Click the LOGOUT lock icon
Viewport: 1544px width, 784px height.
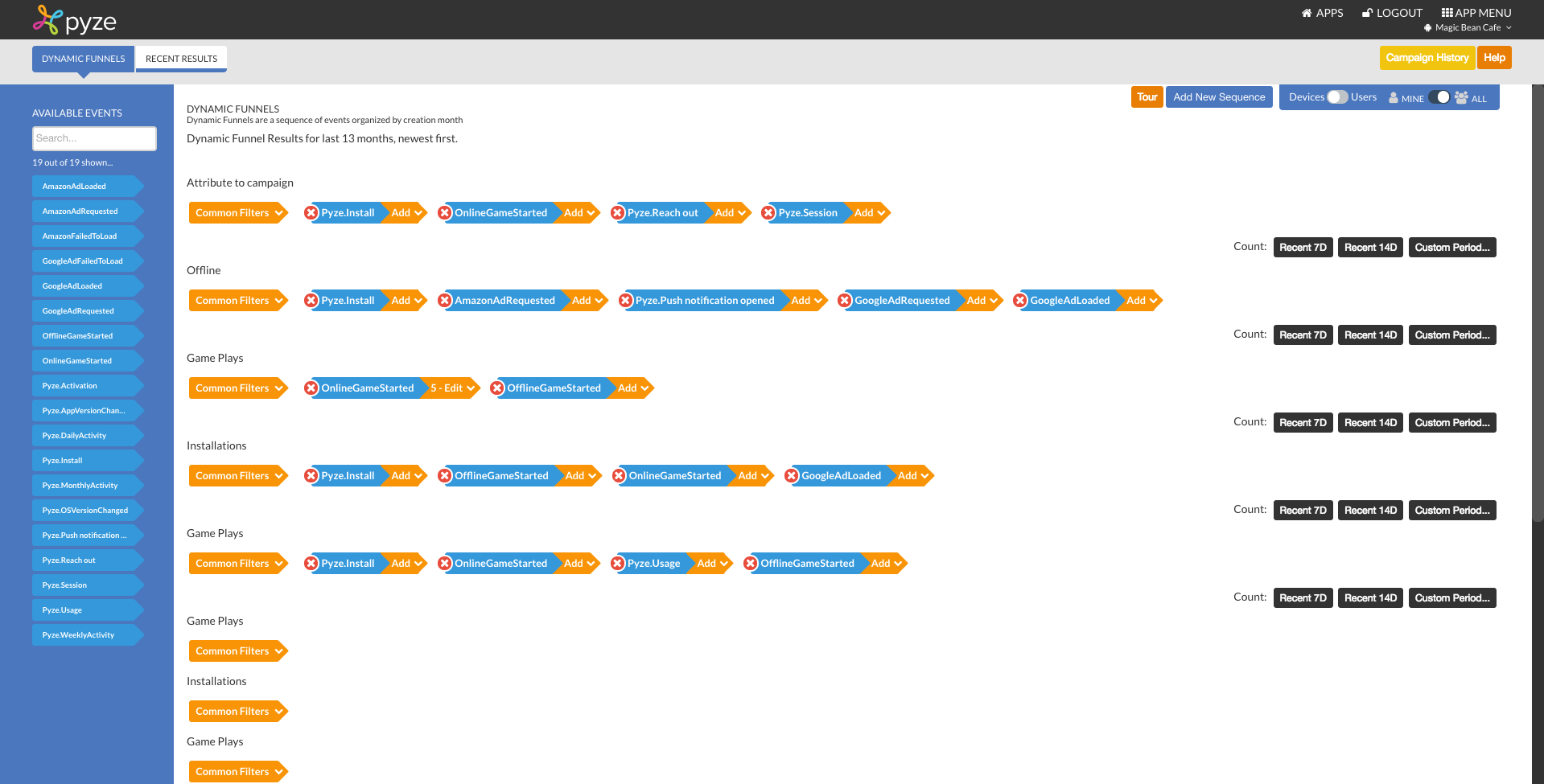pyautogui.click(x=1366, y=13)
